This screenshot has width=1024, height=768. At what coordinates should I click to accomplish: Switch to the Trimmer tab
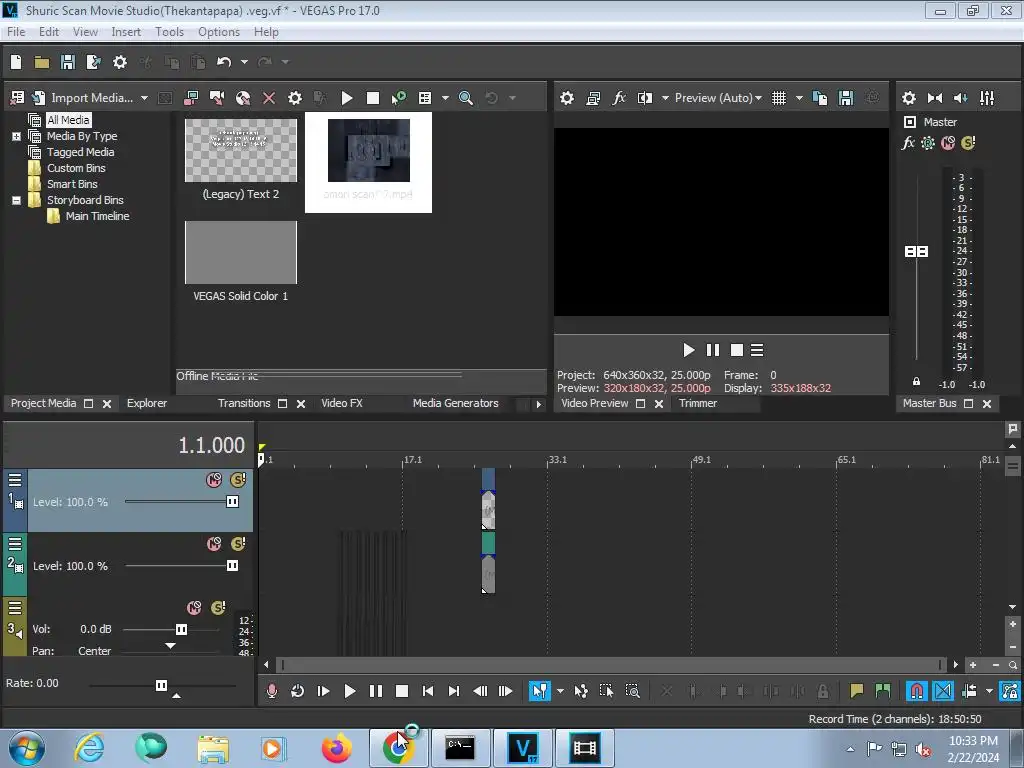[x=697, y=404]
